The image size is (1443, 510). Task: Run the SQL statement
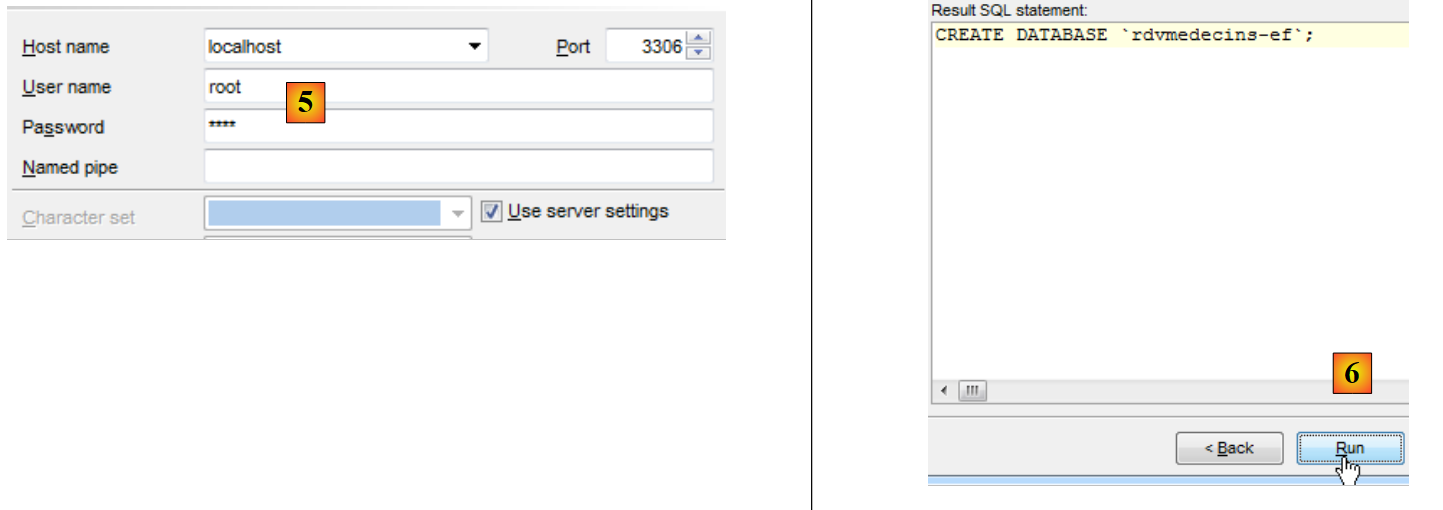tap(1350, 448)
